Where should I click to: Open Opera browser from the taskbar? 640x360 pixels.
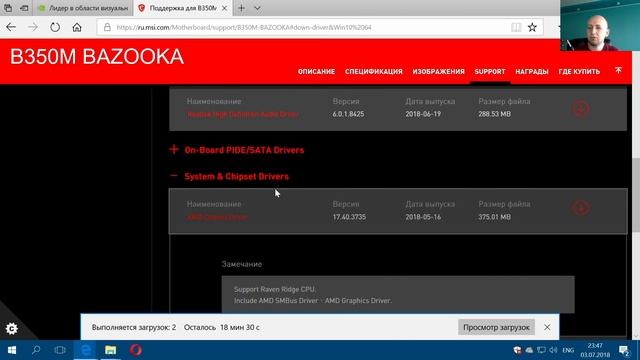pyautogui.click(x=136, y=350)
